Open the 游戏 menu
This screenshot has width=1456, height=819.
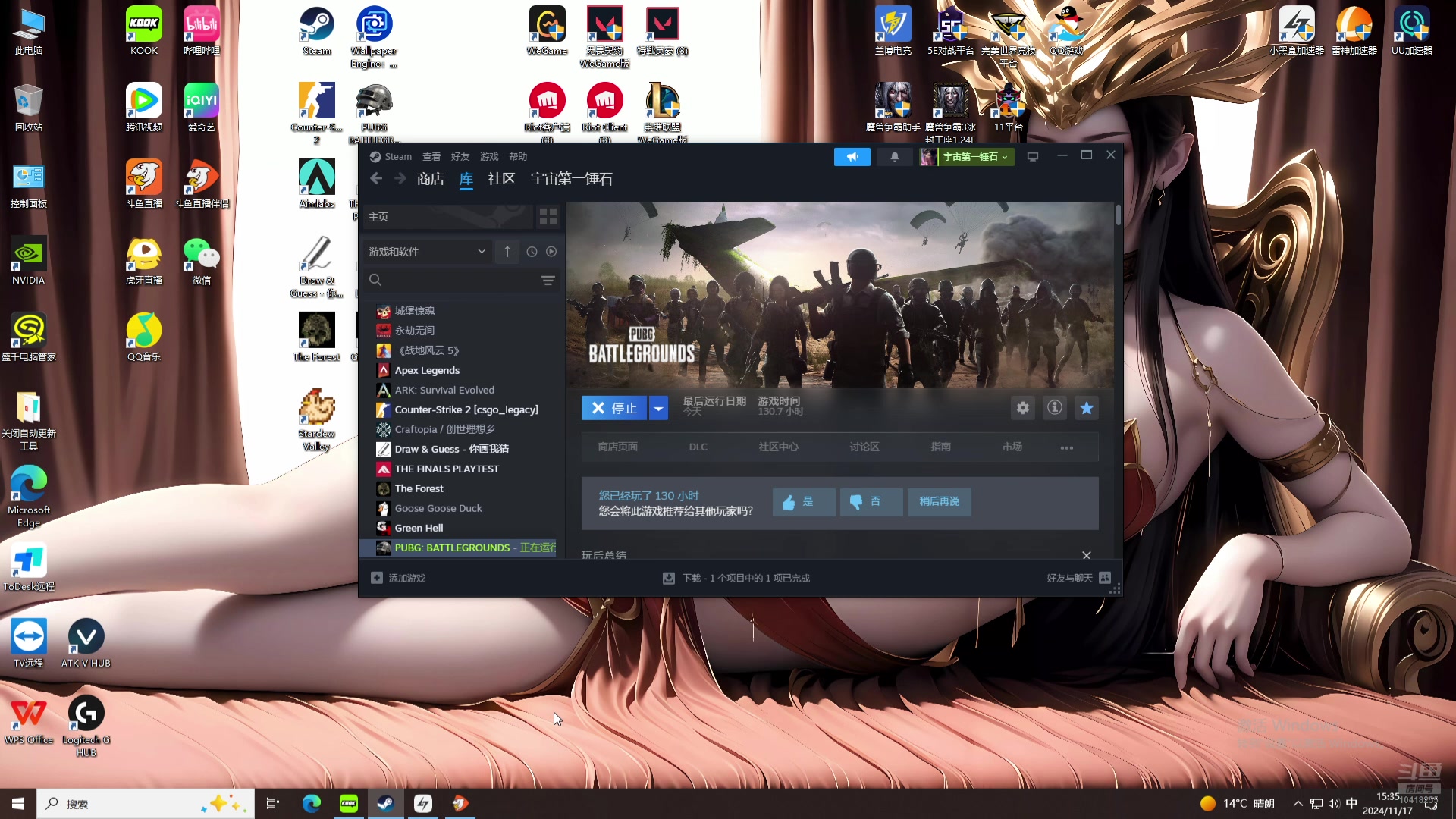coord(489,157)
